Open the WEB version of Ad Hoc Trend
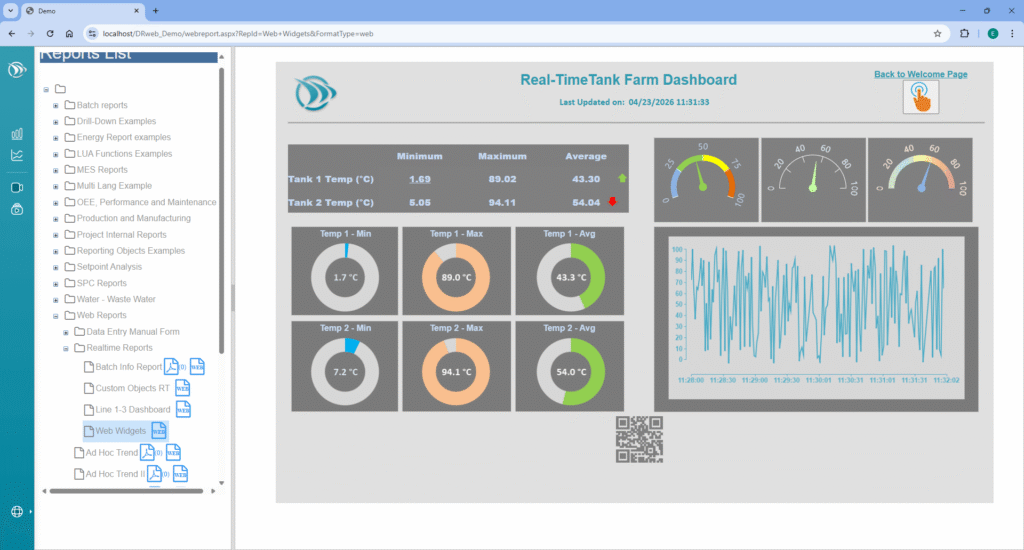1024x550 pixels. [x=173, y=452]
